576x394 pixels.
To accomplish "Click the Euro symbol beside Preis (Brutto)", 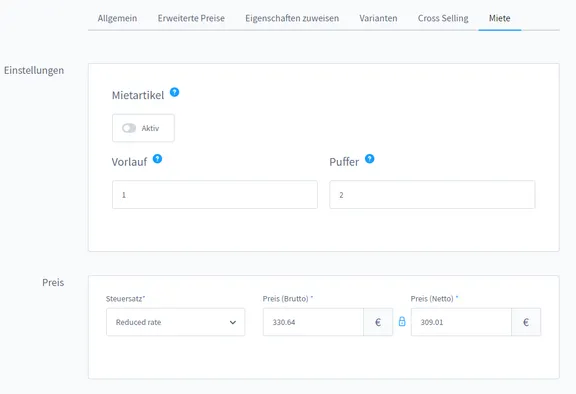I will [378, 322].
